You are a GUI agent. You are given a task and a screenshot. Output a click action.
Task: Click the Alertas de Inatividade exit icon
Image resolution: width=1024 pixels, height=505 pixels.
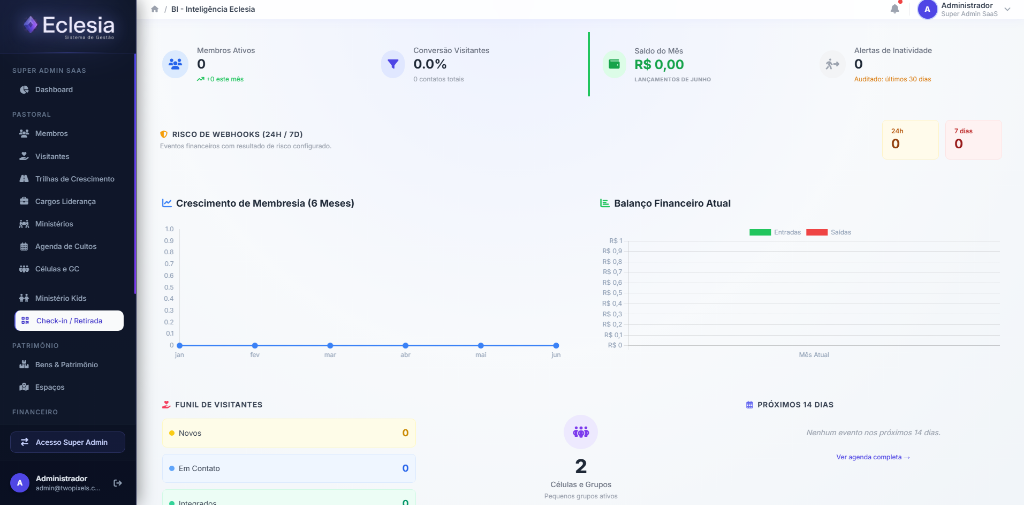click(x=832, y=64)
